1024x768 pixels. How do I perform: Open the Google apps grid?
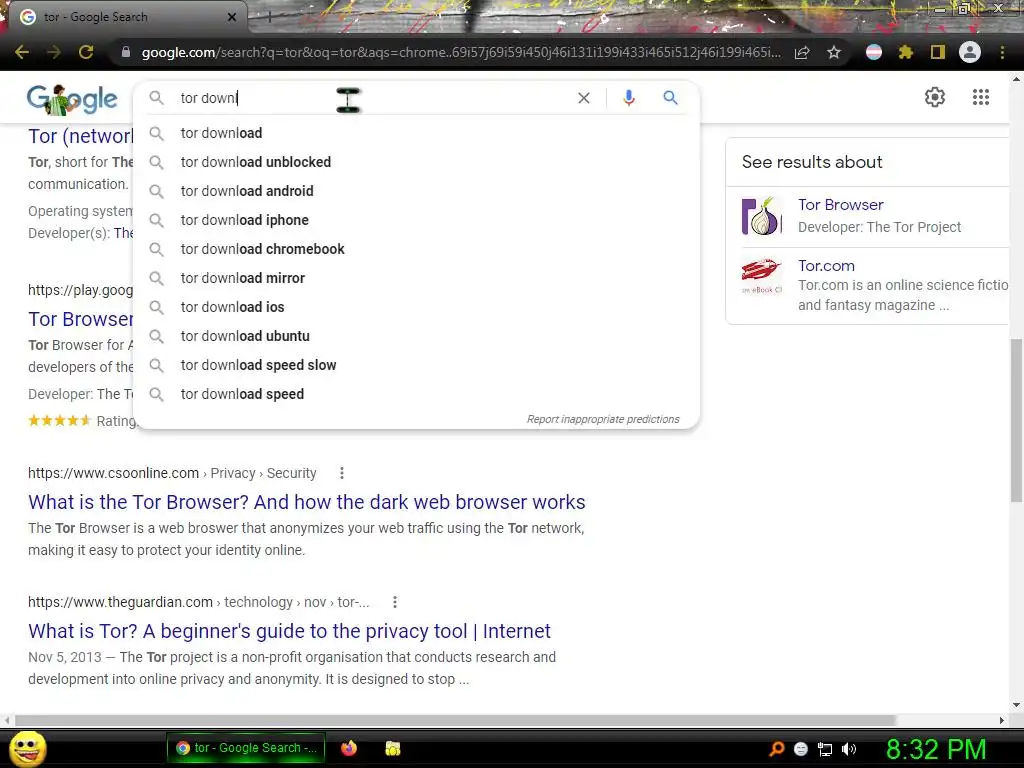(981, 97)
